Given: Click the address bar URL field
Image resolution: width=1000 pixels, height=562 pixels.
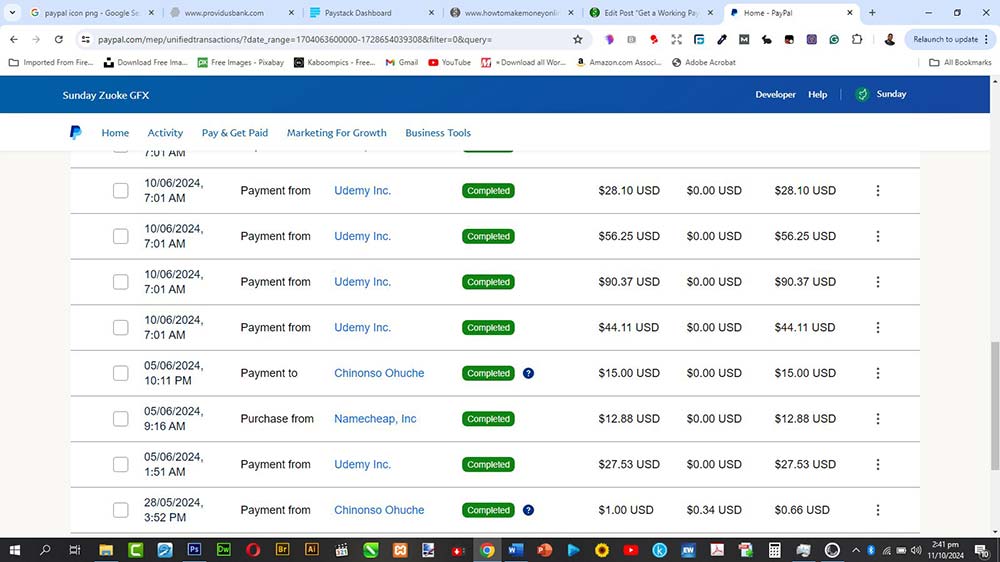Looking at the screenshot, I should point(332,40).
